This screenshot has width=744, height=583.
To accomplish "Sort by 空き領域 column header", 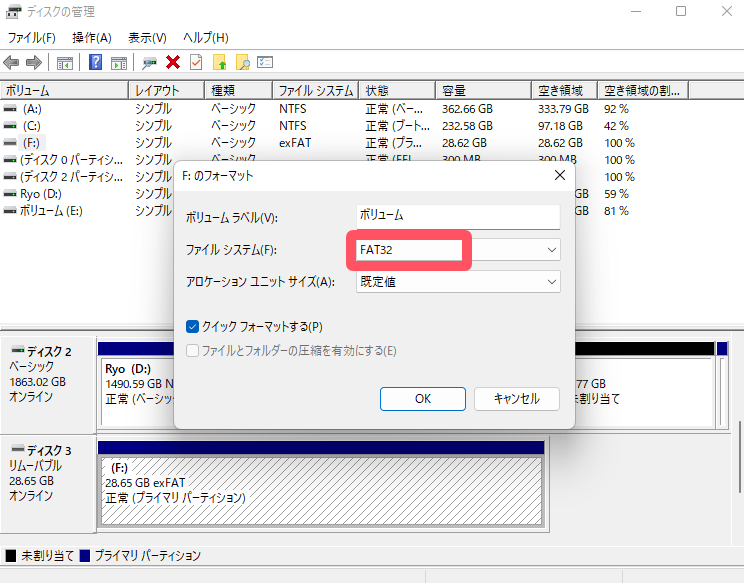I will tap(564, 90).
